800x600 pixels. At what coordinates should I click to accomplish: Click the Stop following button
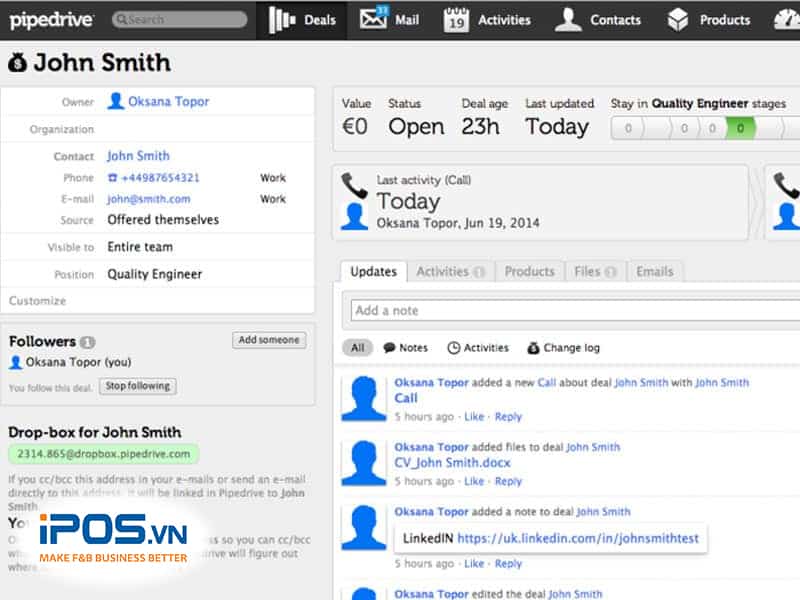138,386
